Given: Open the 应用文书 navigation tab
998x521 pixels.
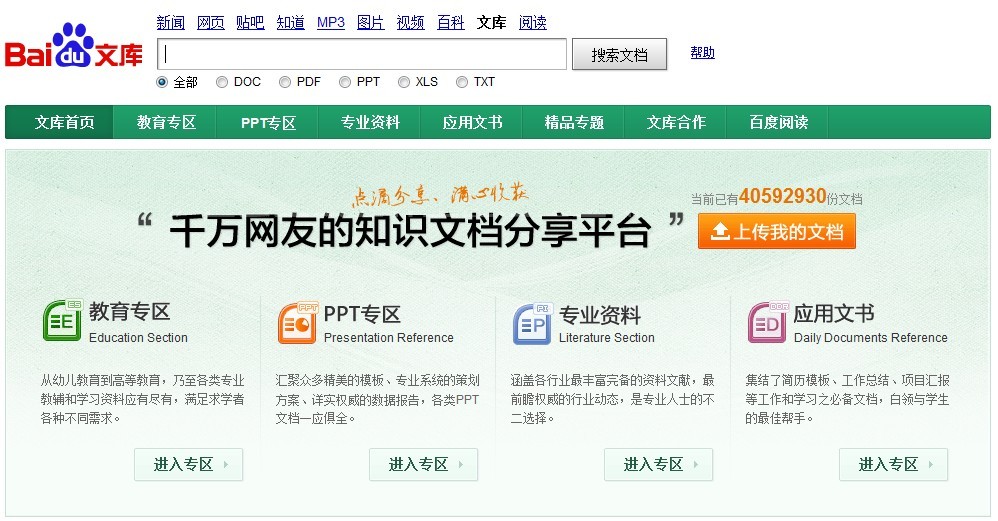Looking at the screenshot, I should point(472,122).
